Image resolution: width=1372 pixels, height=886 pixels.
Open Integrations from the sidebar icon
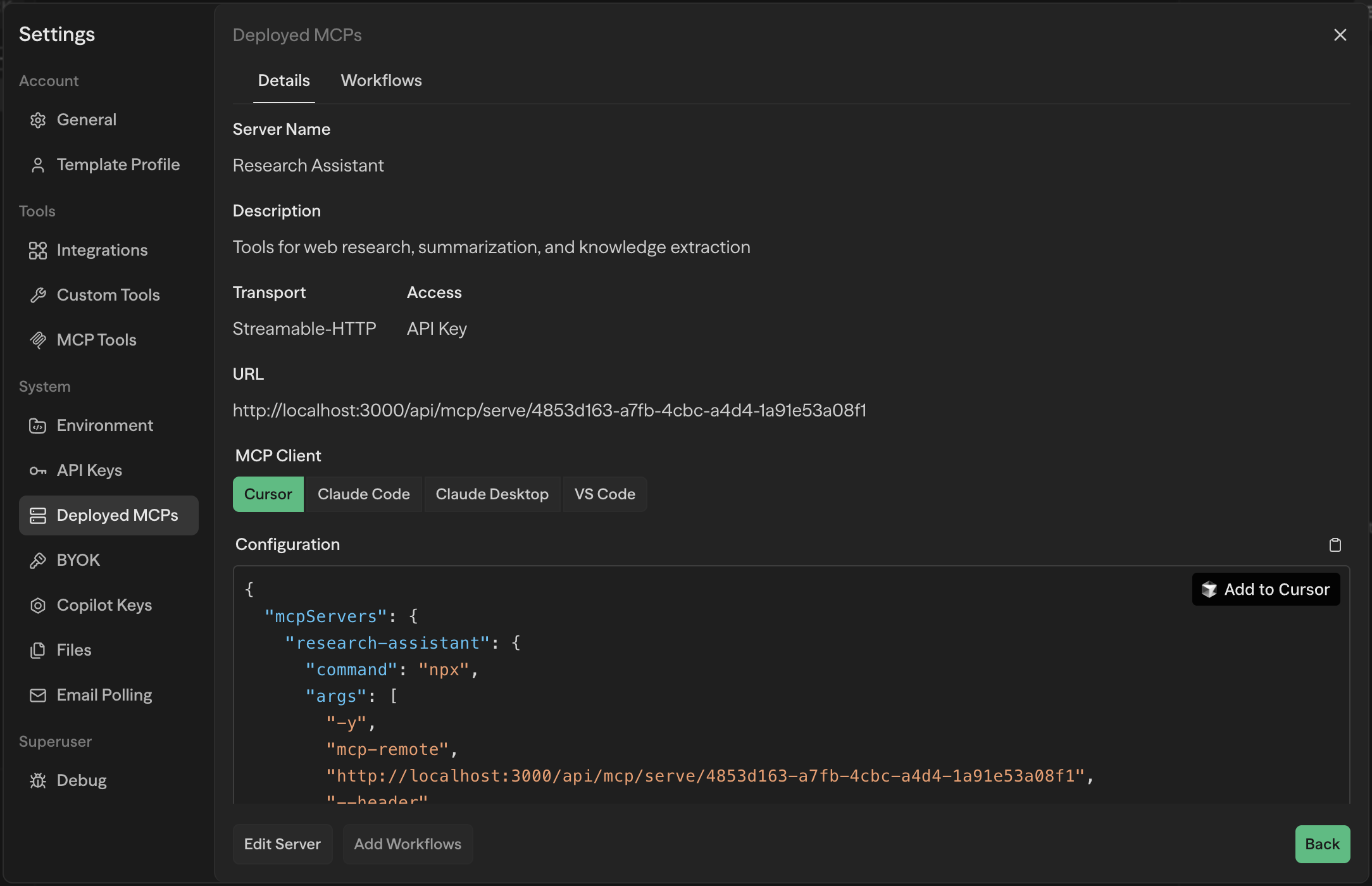38,251
